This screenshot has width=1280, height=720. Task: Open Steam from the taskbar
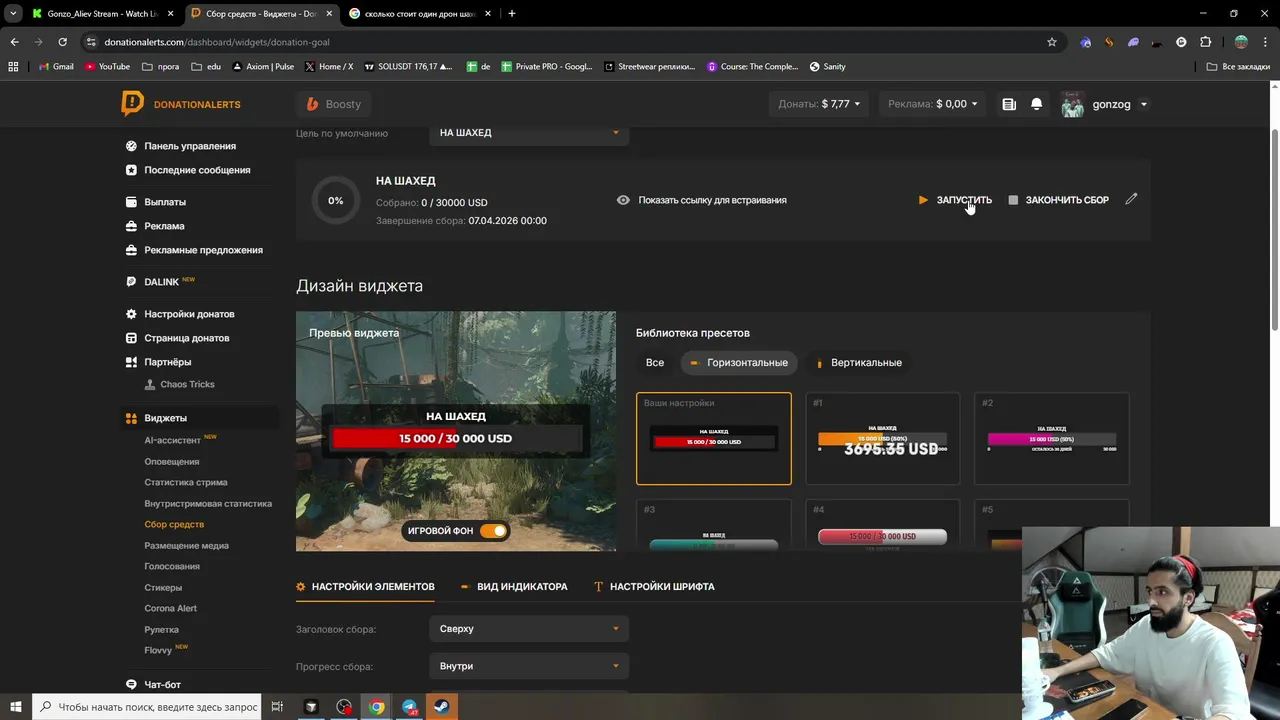click(x=442, y=707)
